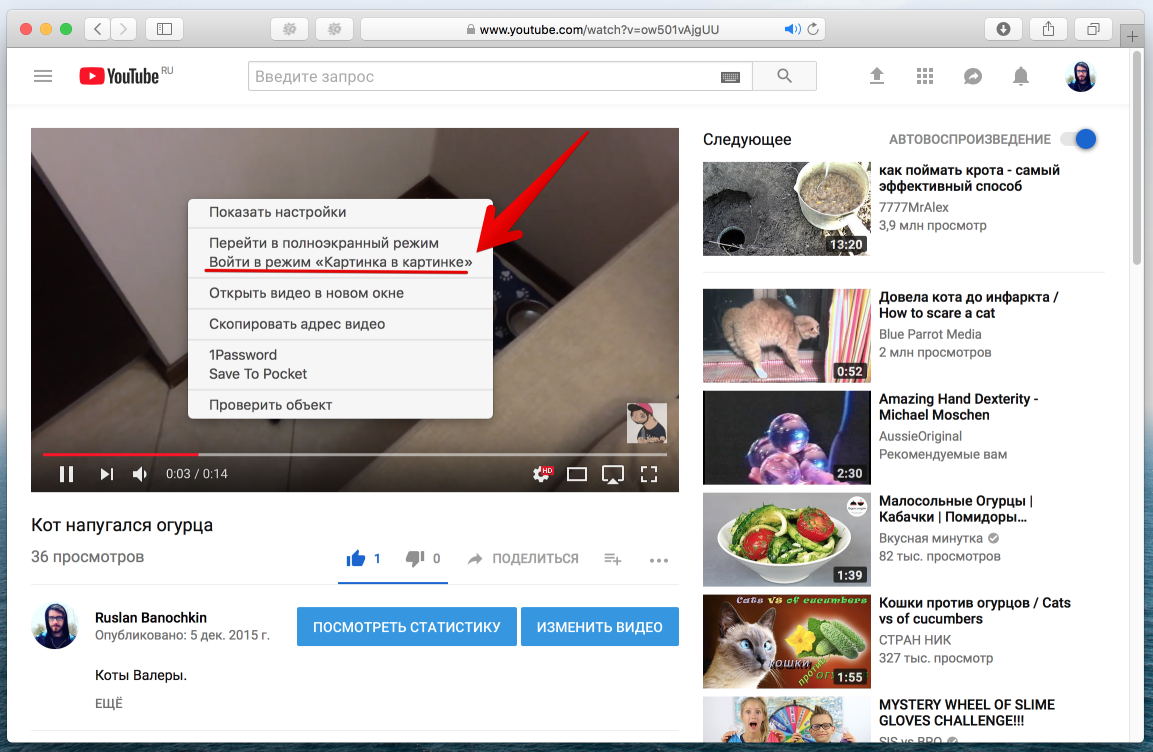The width and height of the screenshot is (1153, 752).
Task: Open the YouTube hamburger menu
Action: coord(43,76)
